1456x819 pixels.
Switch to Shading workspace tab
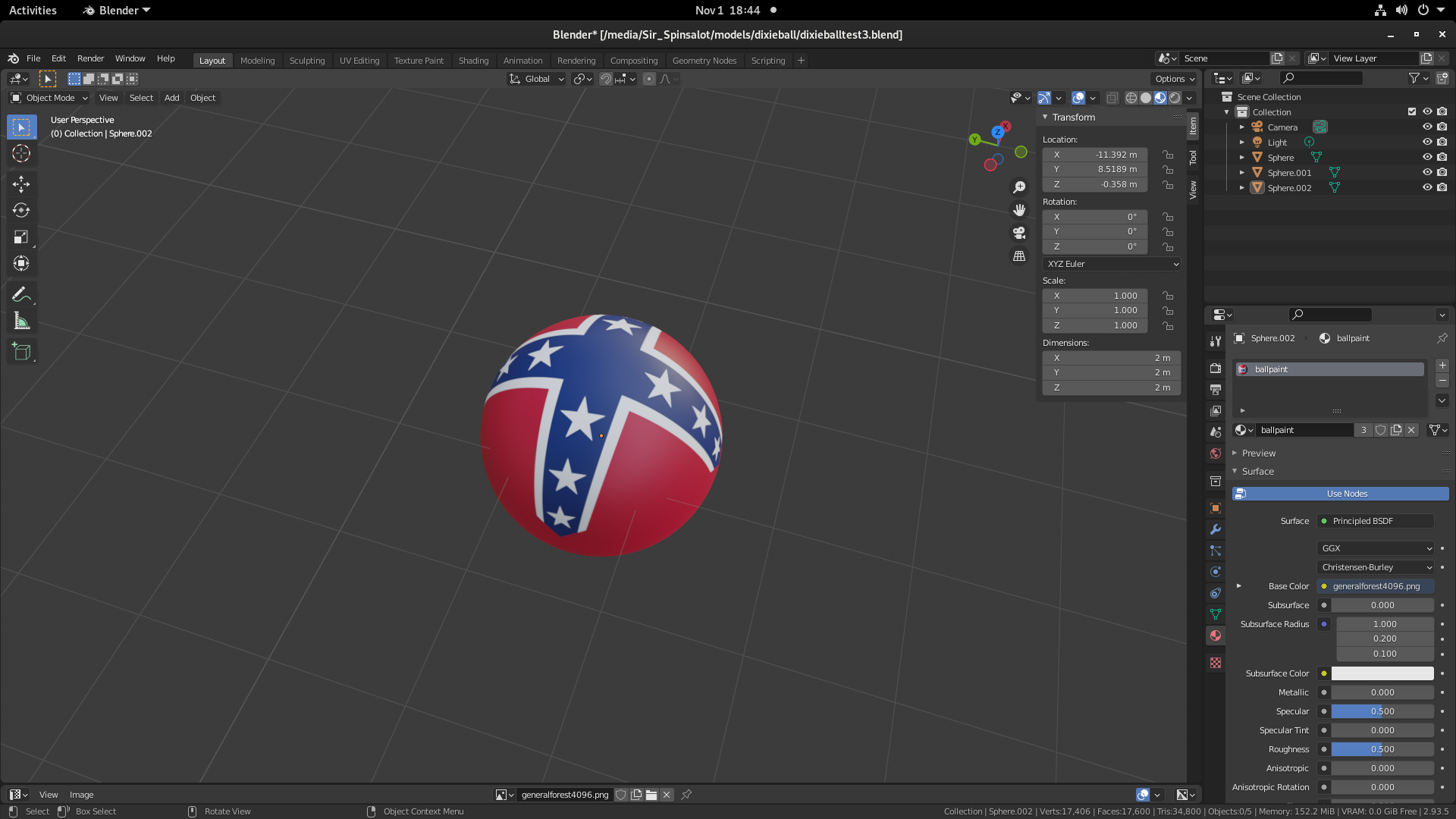tap(473, 61)
